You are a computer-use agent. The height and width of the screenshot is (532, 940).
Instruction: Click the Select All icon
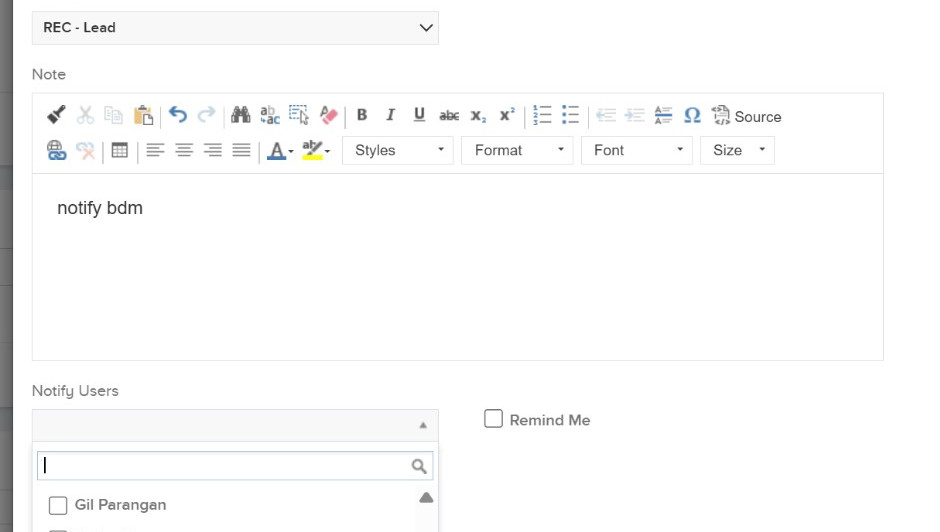(299, 115)
